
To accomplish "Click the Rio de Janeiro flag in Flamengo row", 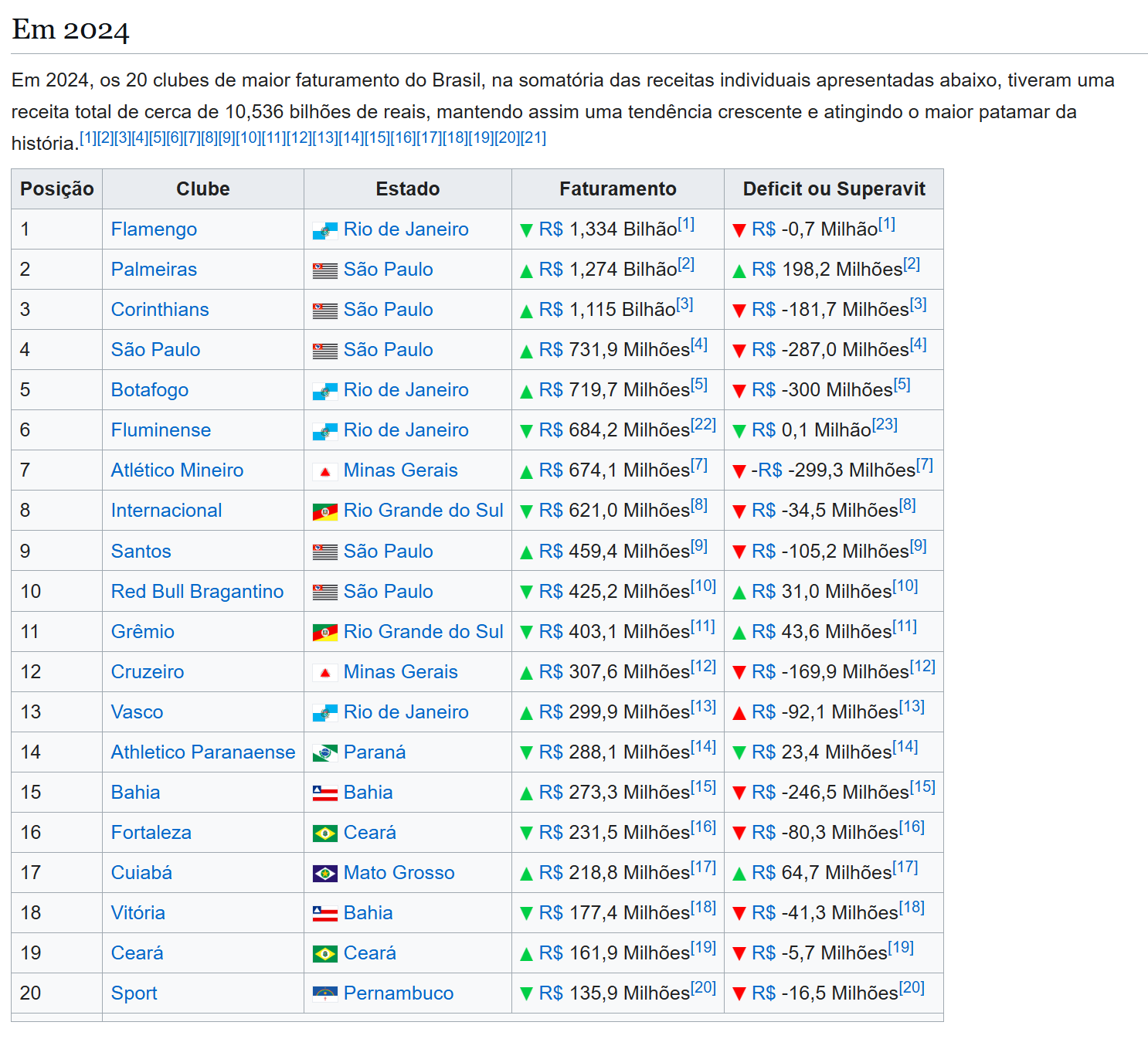I will [324, 230].
